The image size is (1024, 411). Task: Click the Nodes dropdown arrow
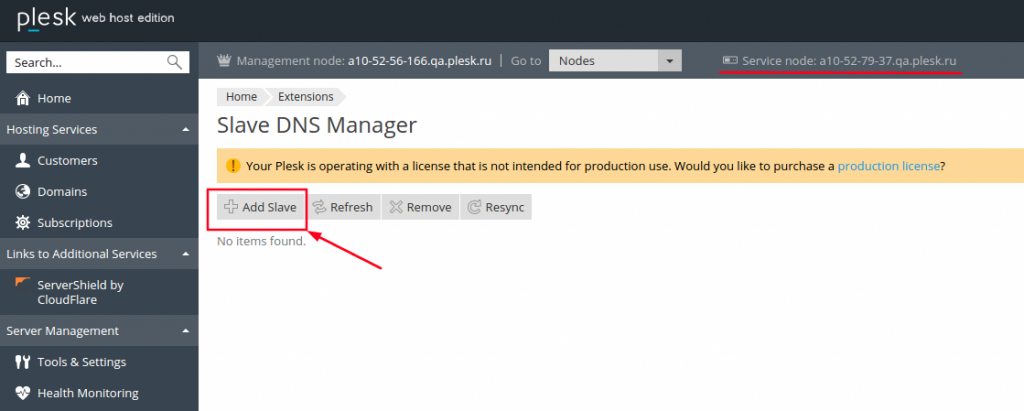669,61
